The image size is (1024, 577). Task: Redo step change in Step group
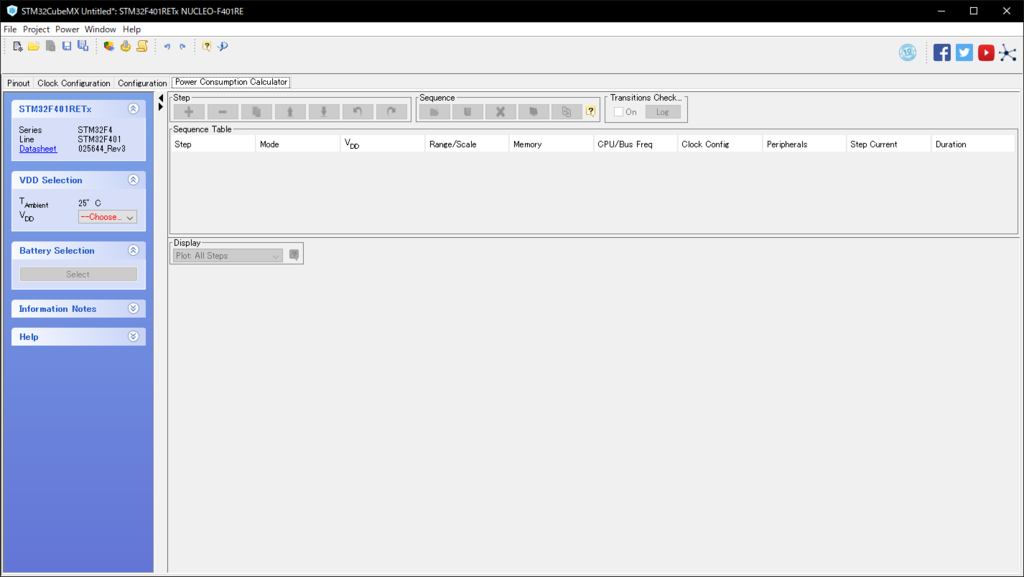point(391,112)
